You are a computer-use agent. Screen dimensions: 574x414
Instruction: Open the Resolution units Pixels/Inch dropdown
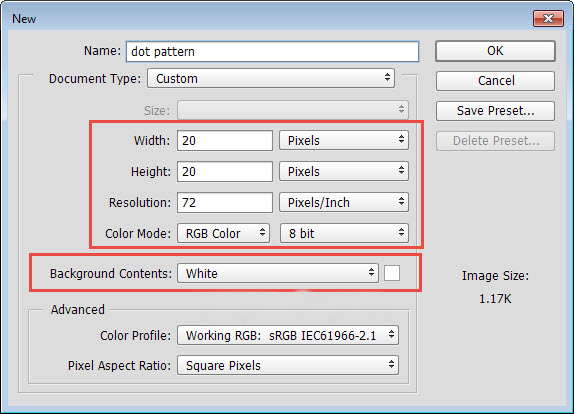(344, 202)
